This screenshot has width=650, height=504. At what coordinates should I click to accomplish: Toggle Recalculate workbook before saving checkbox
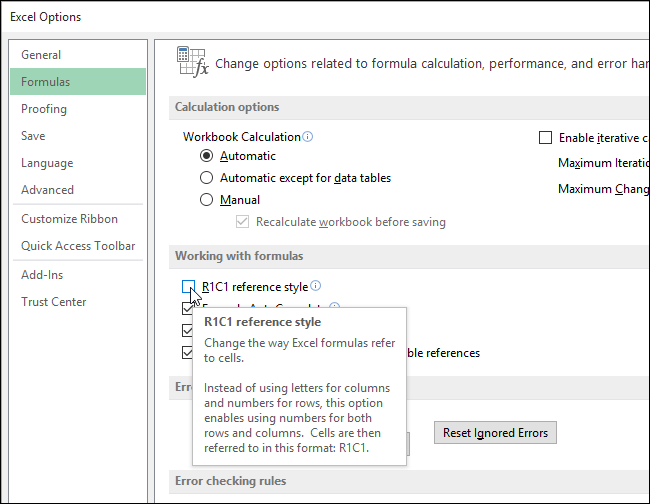243,222
